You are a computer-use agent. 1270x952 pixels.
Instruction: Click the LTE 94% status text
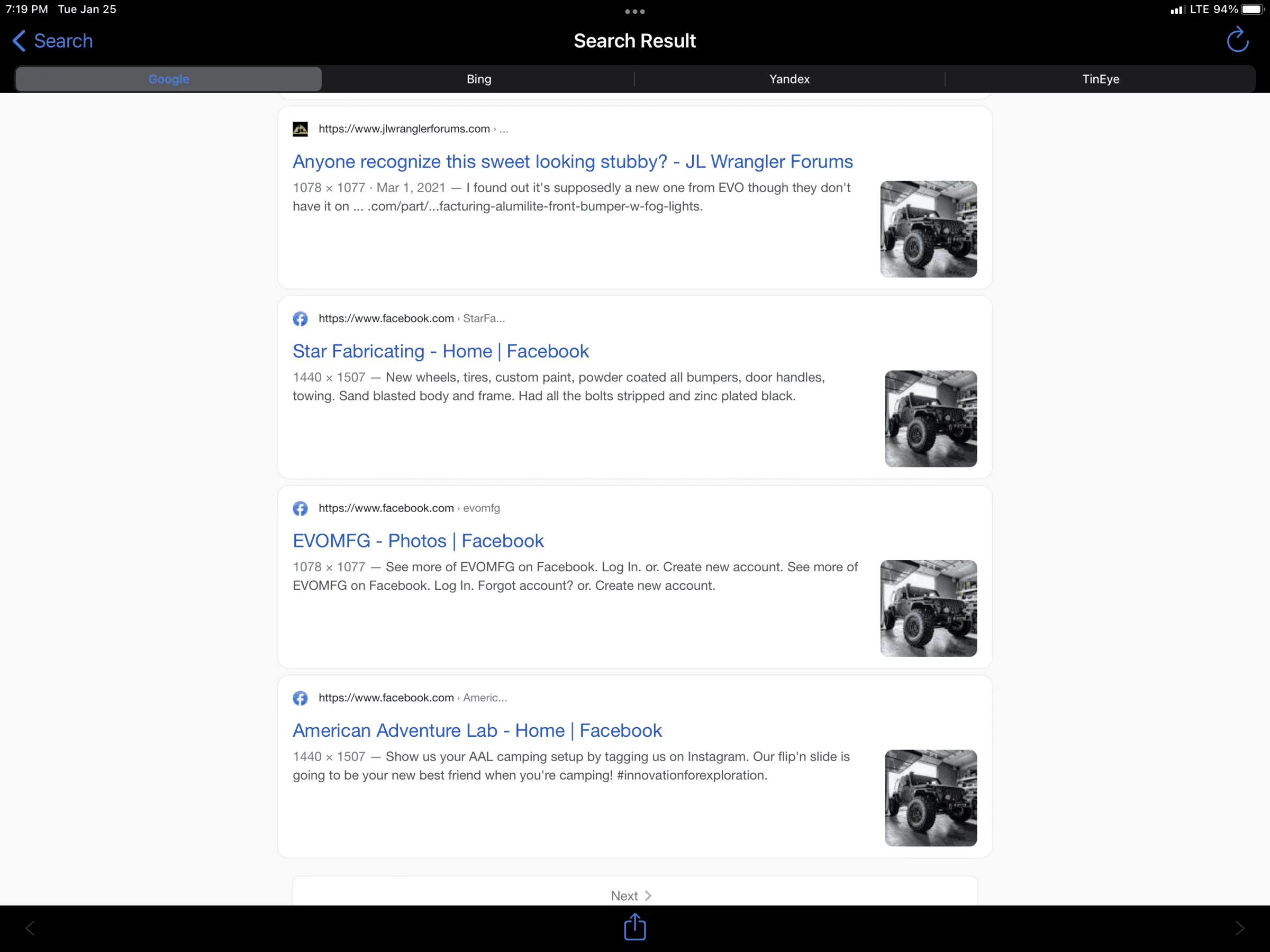pyautogui.click(x=1214, y=9)
